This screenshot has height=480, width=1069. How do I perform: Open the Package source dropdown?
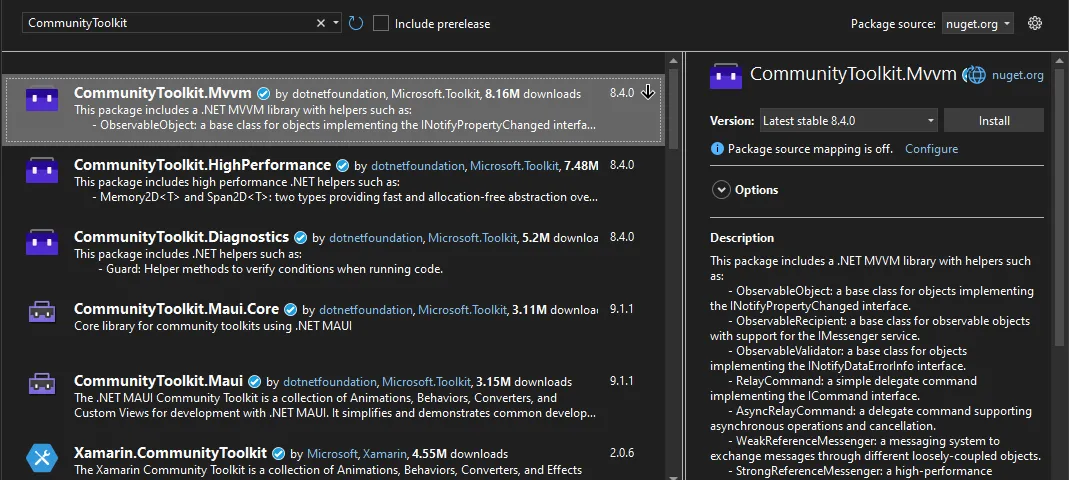(977, 23)
